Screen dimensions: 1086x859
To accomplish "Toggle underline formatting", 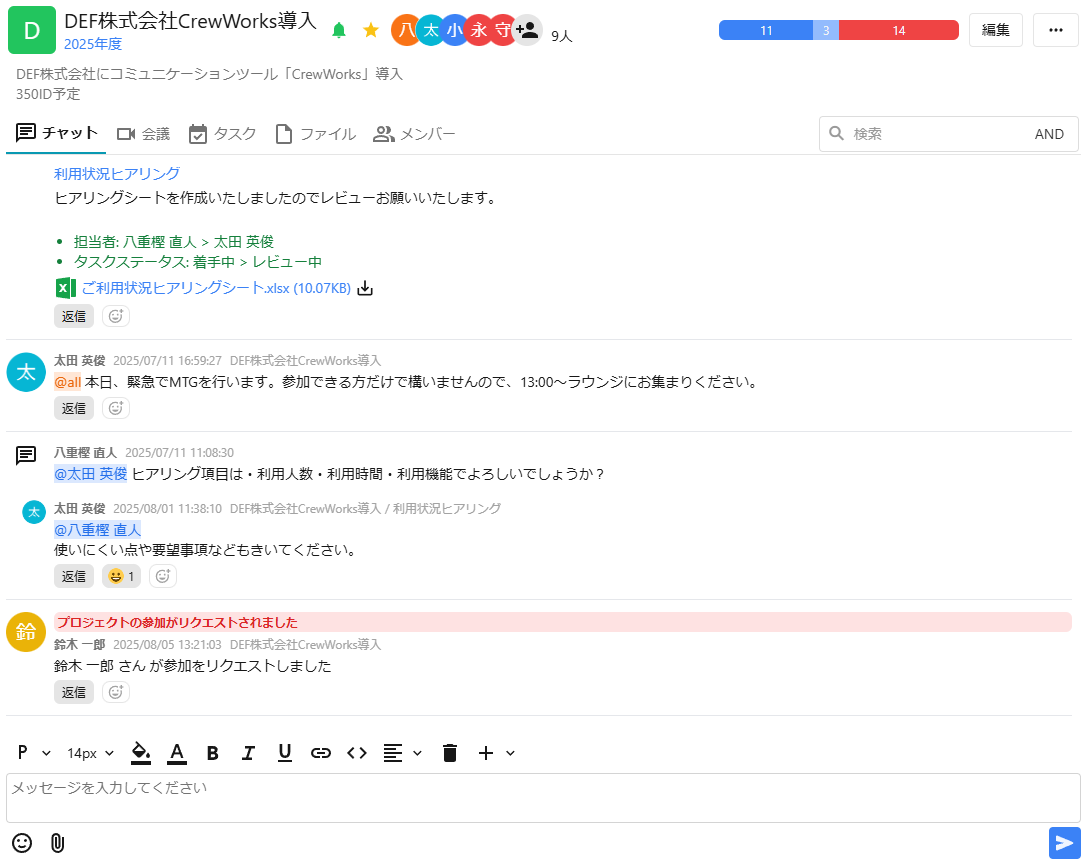I will pos(285,753).
